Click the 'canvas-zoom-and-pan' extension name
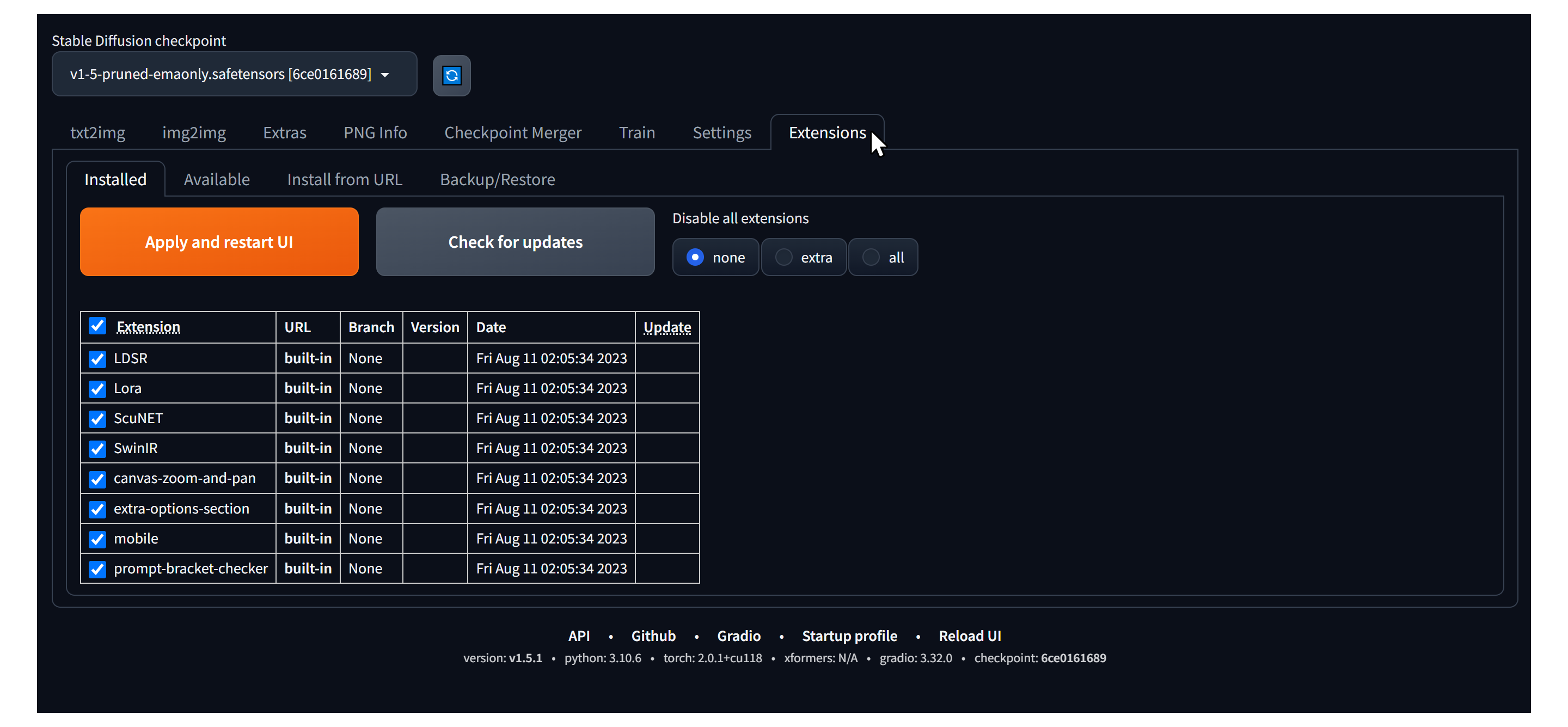Image resolution: width=1568 pixels, height=727 pixels. tap(185, 478)
